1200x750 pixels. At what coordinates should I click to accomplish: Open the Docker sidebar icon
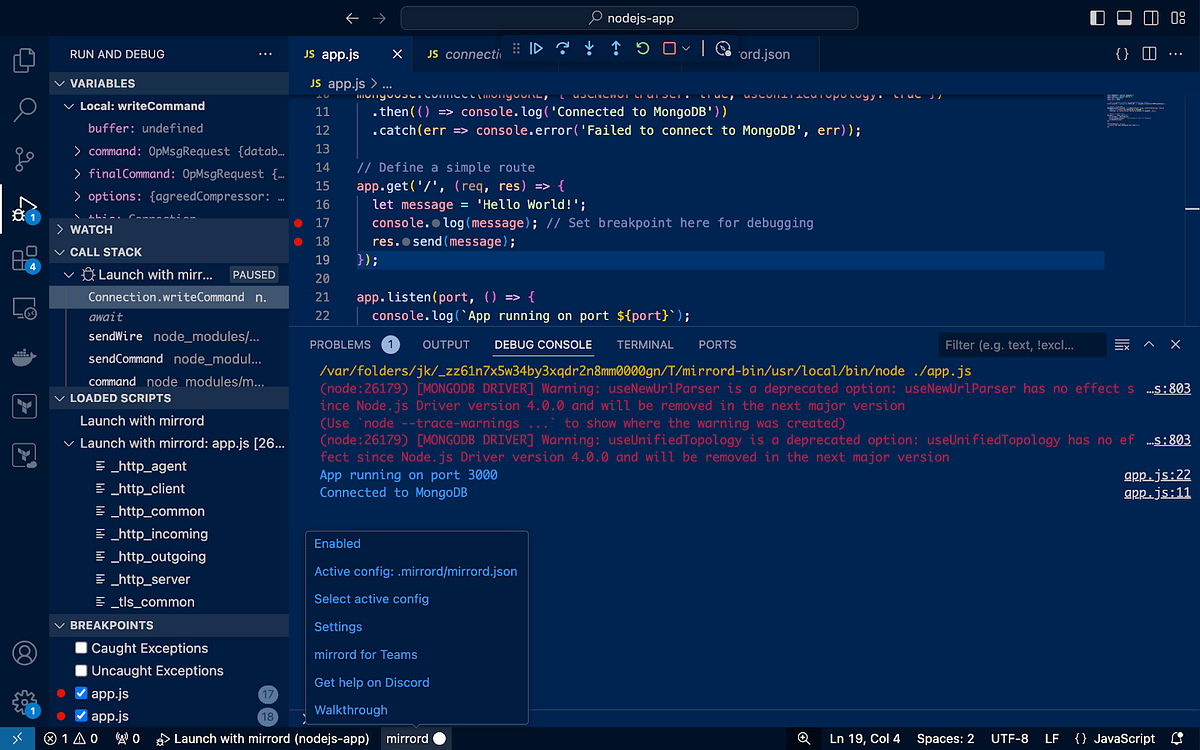pyautogui.click(x=24, y=357)
